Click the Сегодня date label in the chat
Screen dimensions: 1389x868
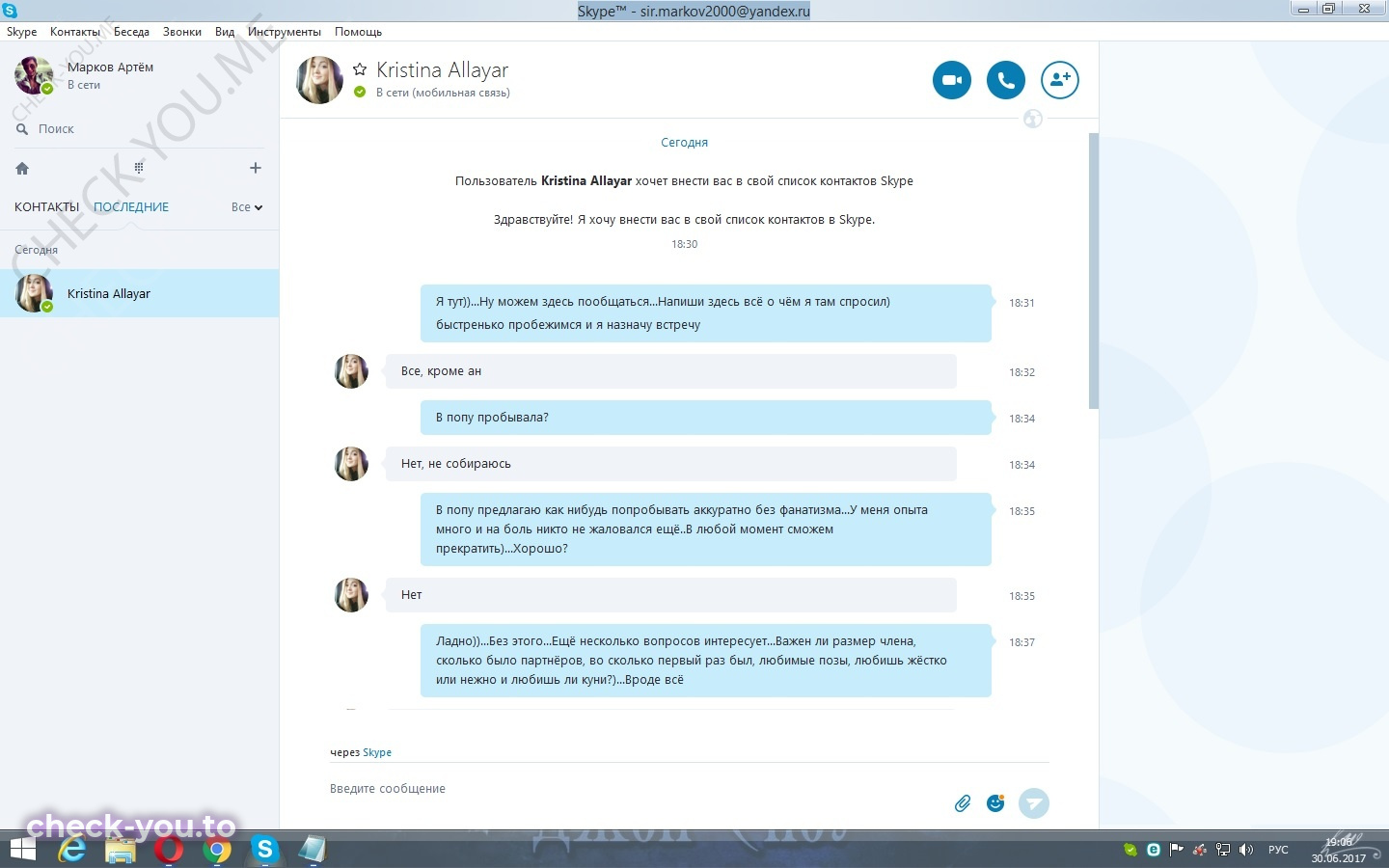point(684,142)
